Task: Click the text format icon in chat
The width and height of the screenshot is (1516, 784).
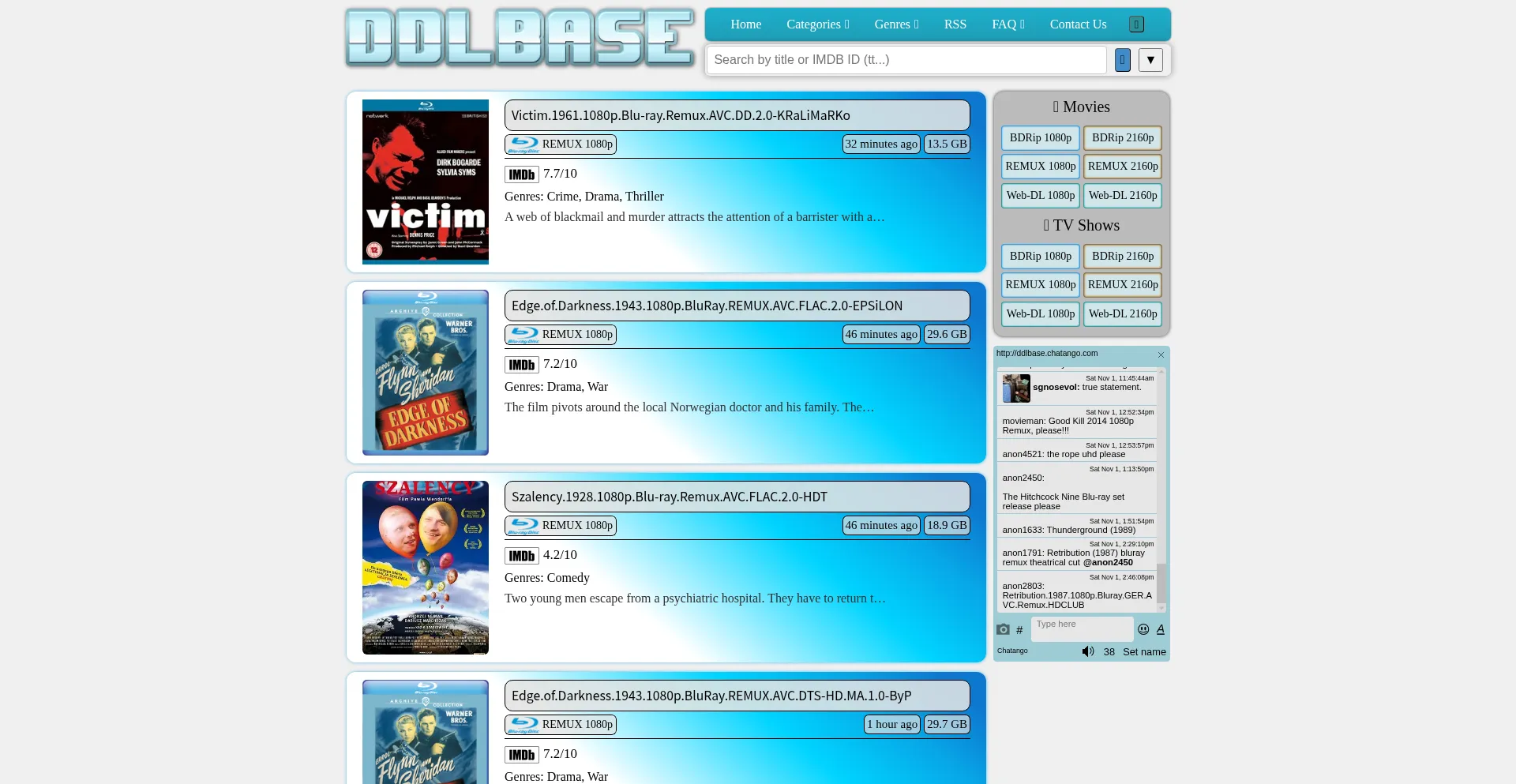Action: coord(1160,629)
